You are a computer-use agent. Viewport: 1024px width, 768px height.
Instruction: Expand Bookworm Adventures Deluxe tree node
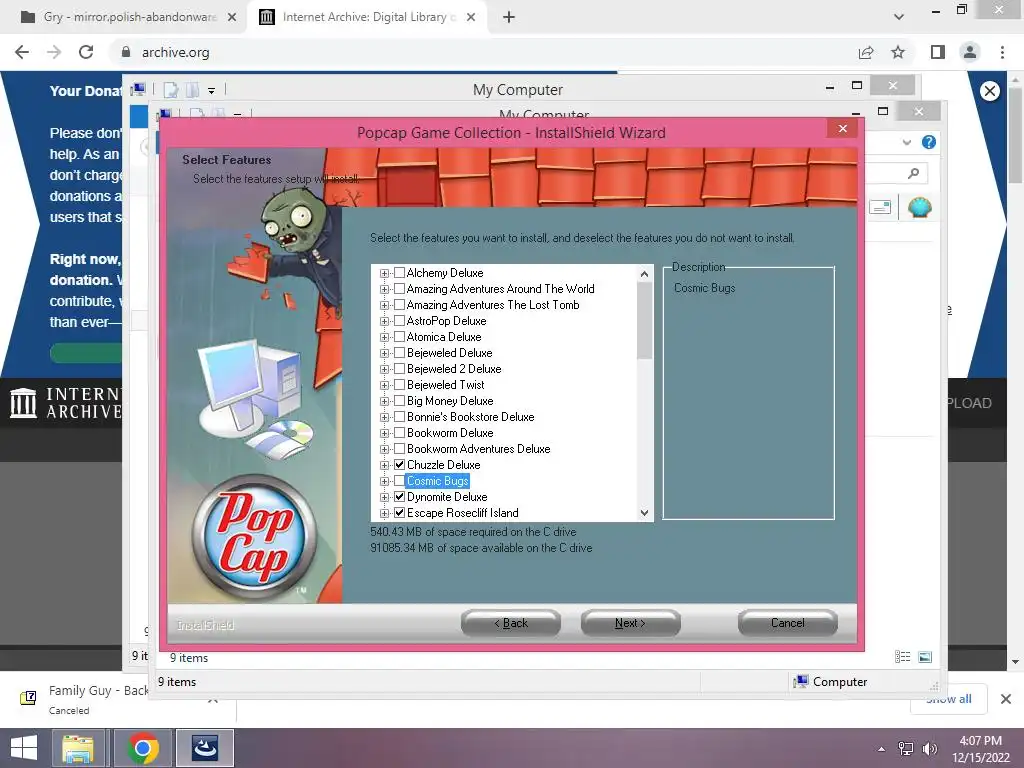coord(385,449)
